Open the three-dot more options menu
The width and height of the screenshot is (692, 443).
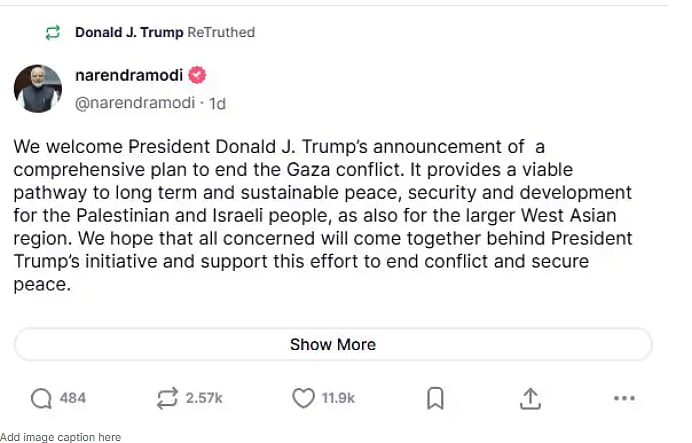(x=624, y=398)
